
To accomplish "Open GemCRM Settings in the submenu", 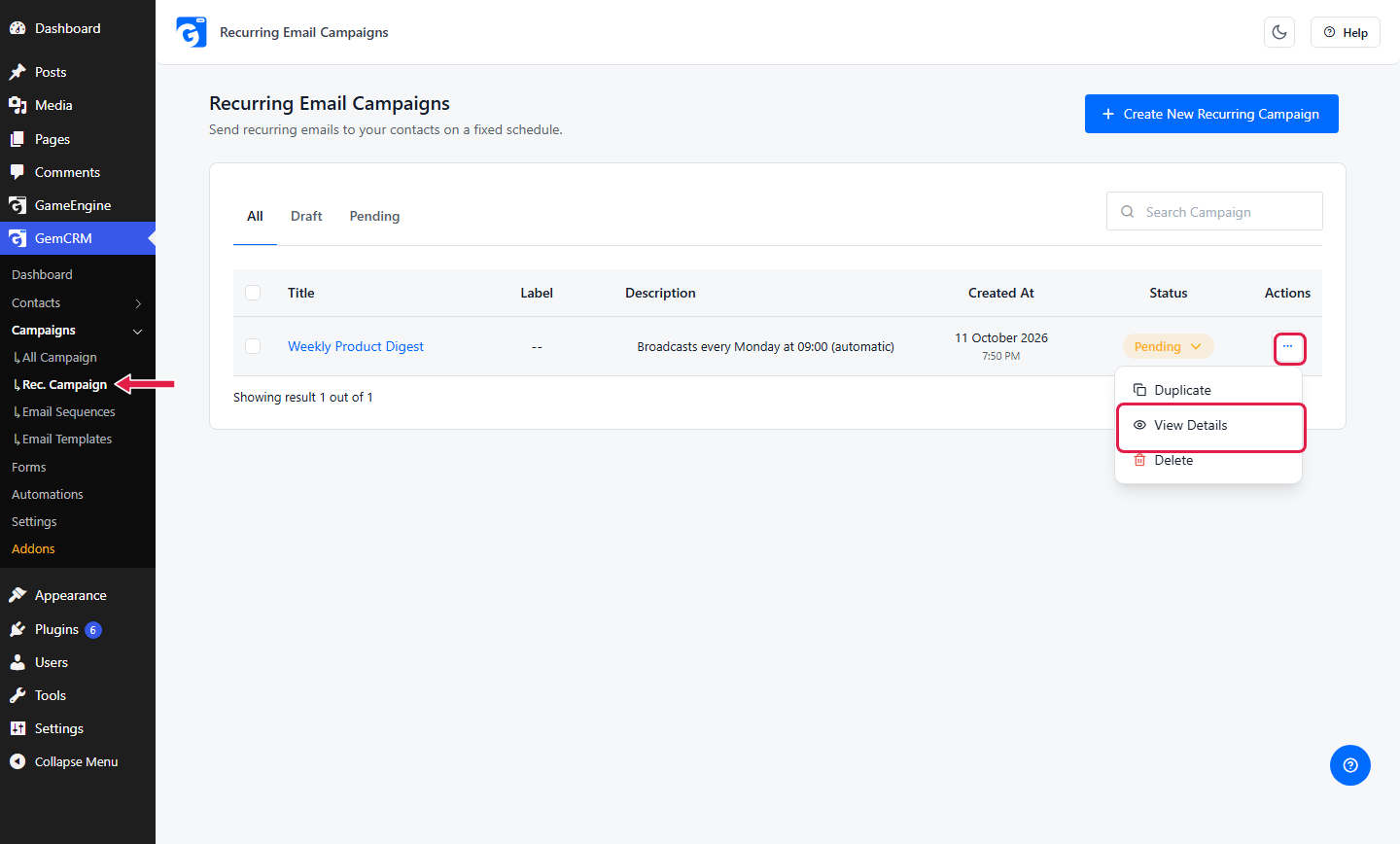I will (34, 522).
